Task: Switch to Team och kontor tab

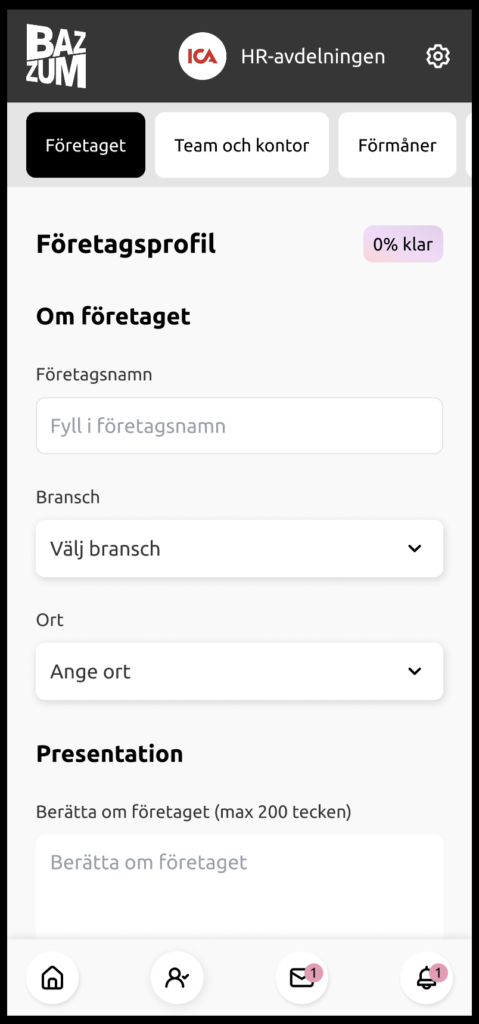Action: (x=242, y=145)
